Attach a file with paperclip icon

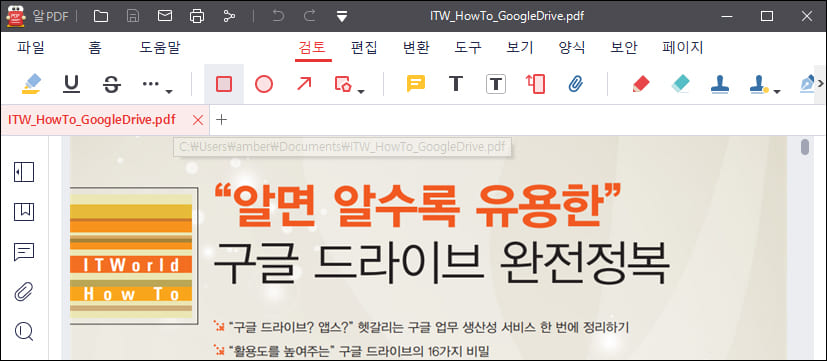pyautogui.click(x=575, y=84)
